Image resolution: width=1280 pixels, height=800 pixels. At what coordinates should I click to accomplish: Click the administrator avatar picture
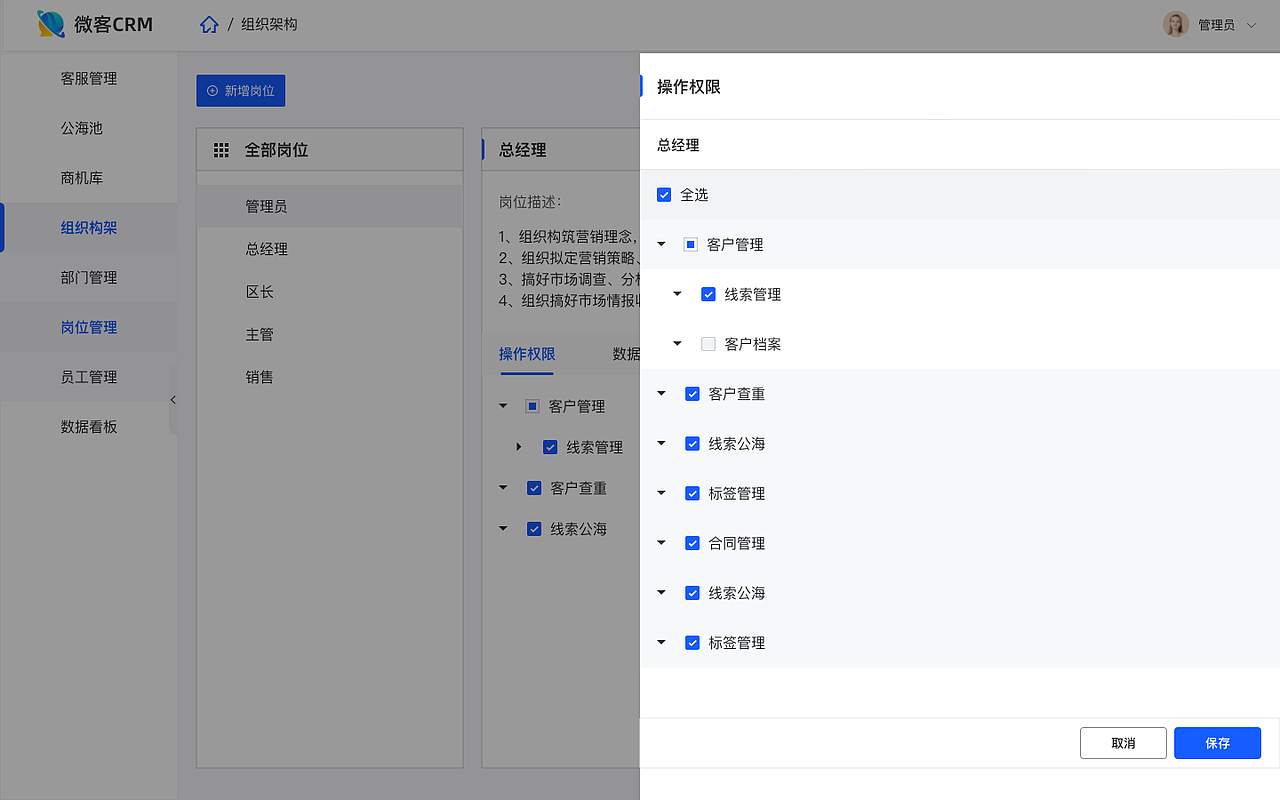pos(1176,25)
